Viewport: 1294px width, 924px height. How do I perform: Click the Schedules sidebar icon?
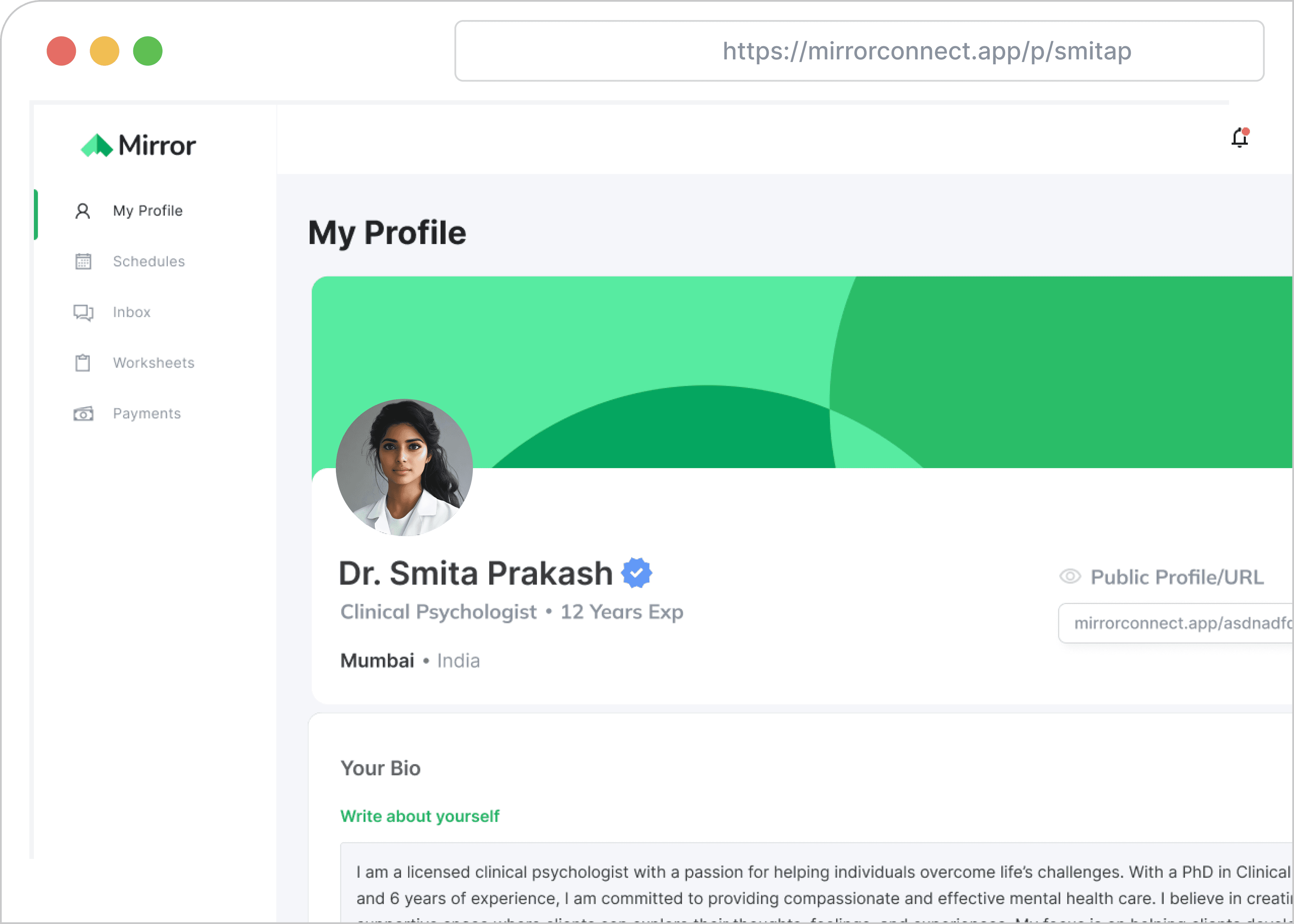(84, 261)
